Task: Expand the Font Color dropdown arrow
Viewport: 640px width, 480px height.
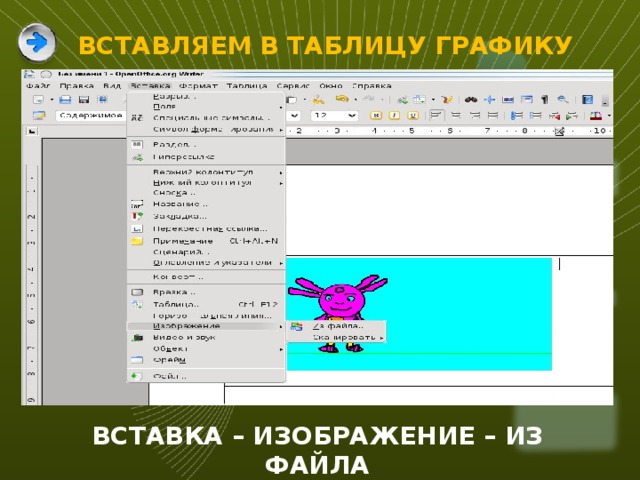Action: coord(609,116)
